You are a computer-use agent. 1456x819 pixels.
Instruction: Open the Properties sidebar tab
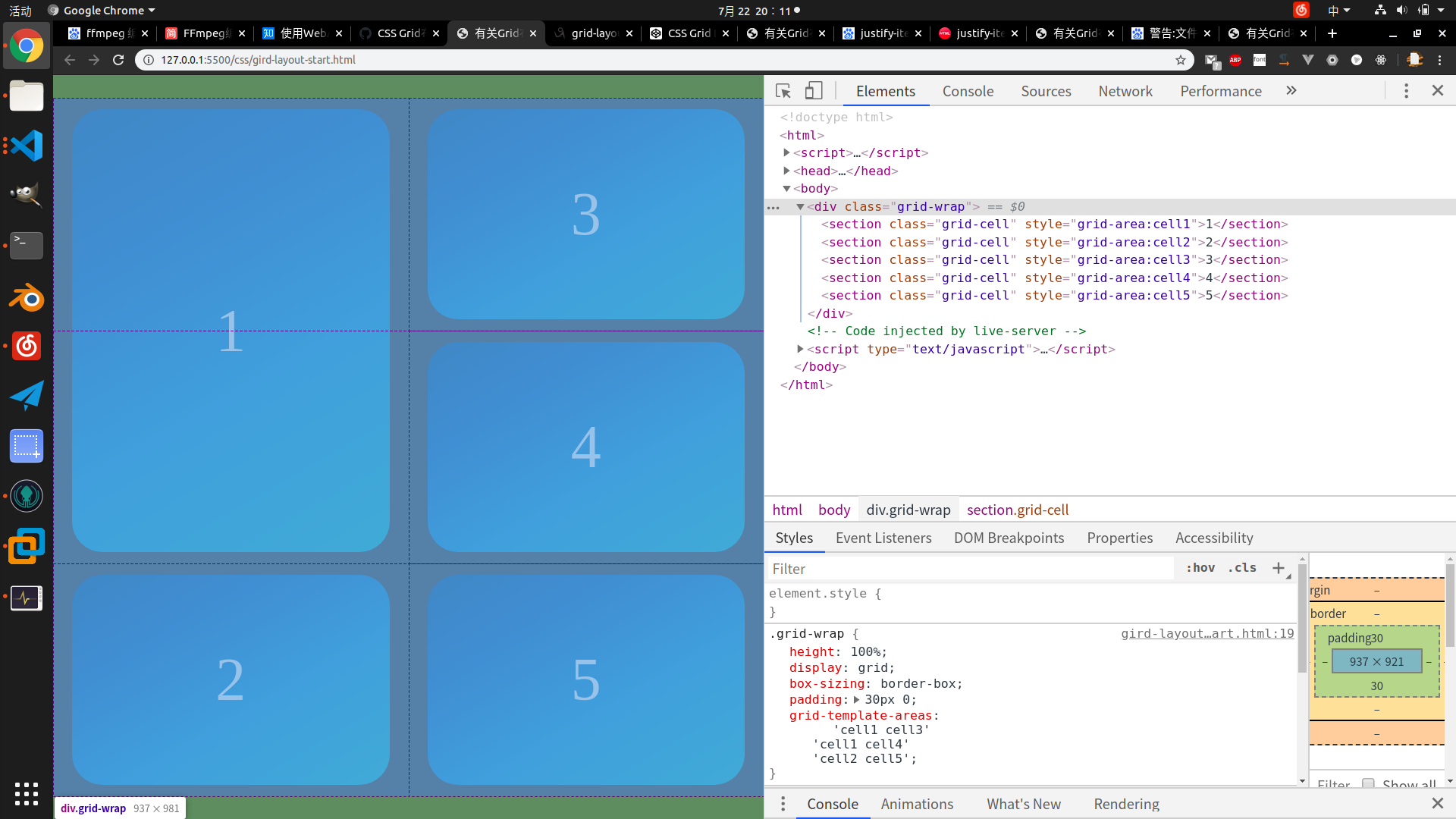(x=1119, y=538)
